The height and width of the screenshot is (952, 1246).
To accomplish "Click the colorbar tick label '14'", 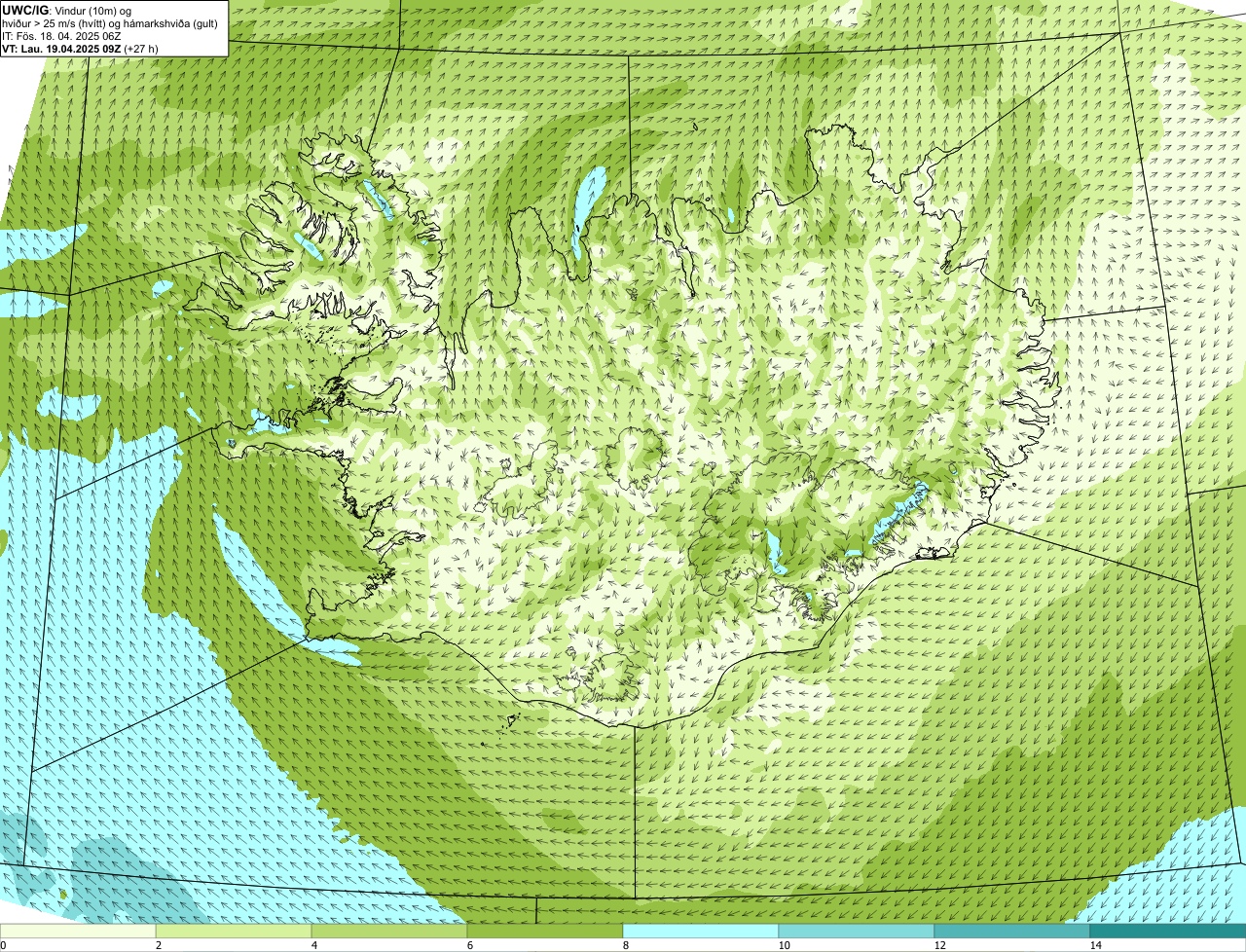I will 1095,945.
